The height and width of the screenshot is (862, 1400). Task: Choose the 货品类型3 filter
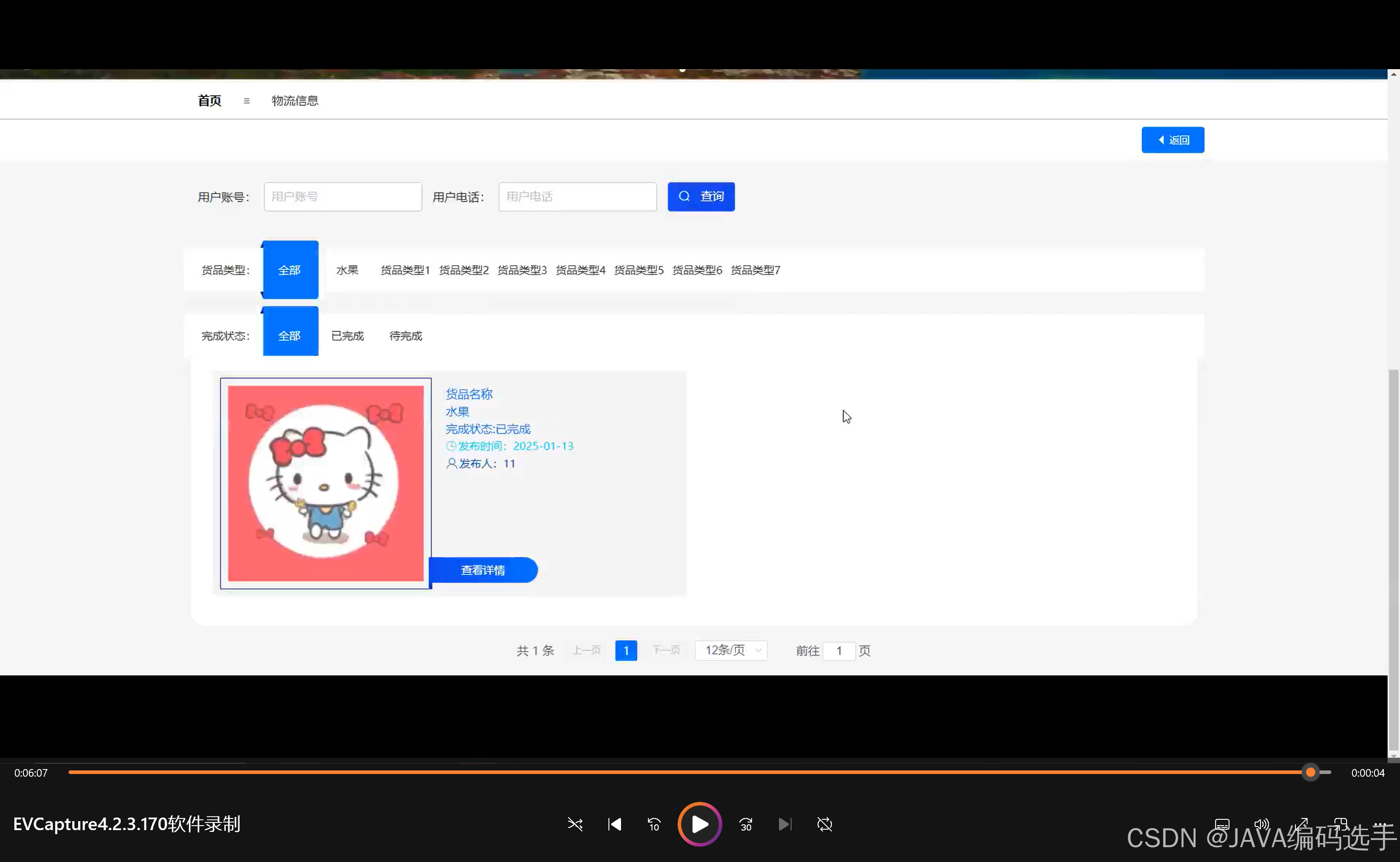[x=522, y=270]
